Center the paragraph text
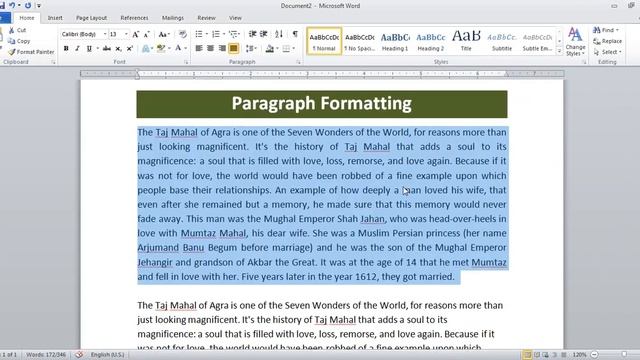This screenshot has height=360, width=640. [210, 49]
